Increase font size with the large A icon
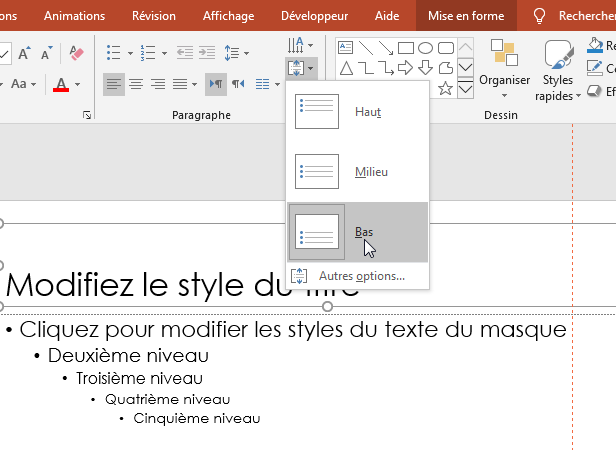Viewport: 616px width, 450px height. 24,53
